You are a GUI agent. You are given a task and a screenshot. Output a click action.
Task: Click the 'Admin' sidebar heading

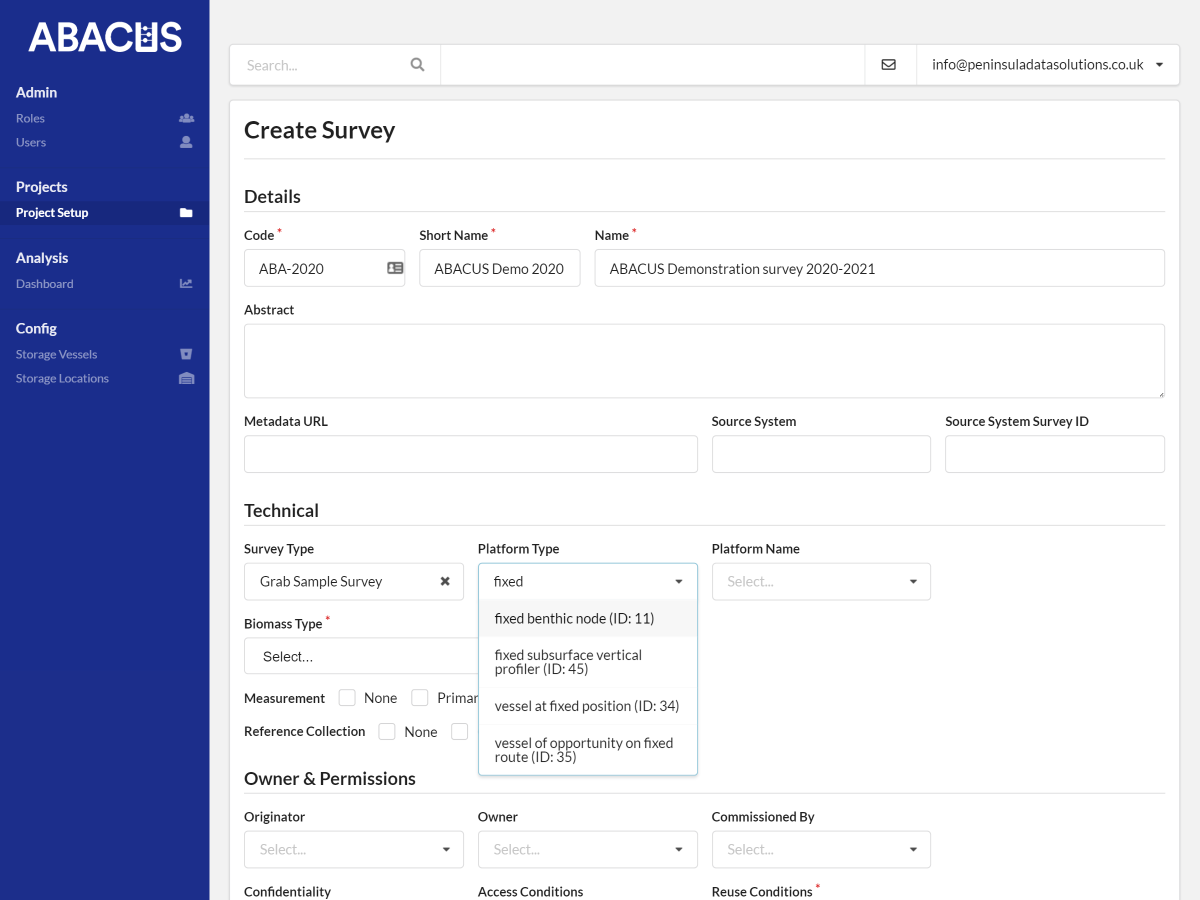tap(36, 92)
